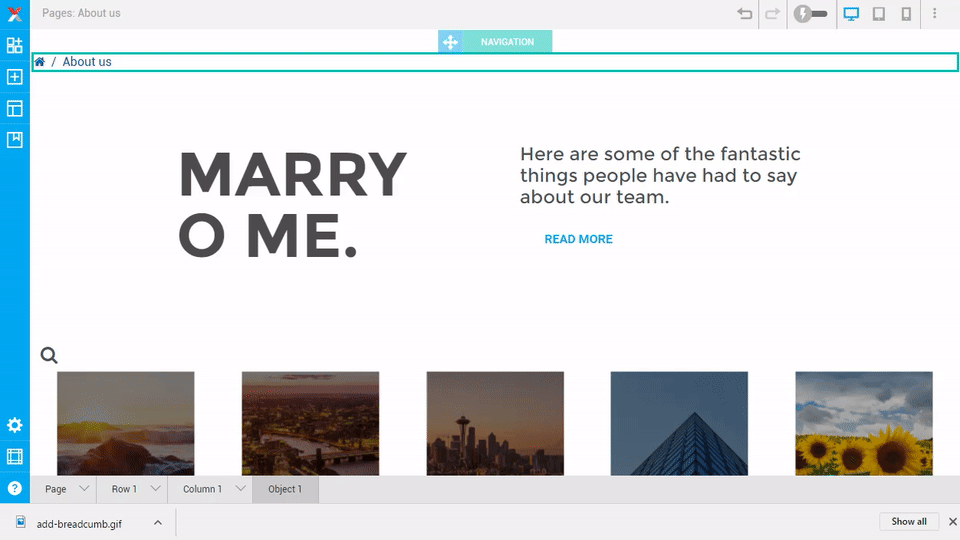Open the help question mark icon
The height and width of the screenshot is (540, 960).
click(x=15, y=489)
